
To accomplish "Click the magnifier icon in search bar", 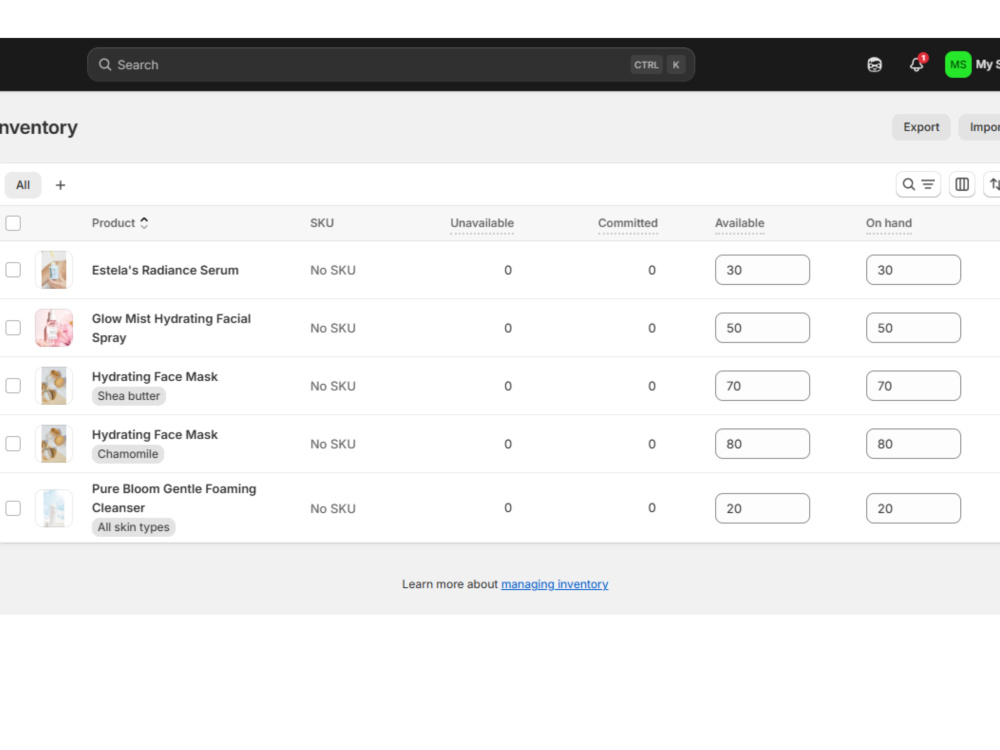I will tap(105, 64).
